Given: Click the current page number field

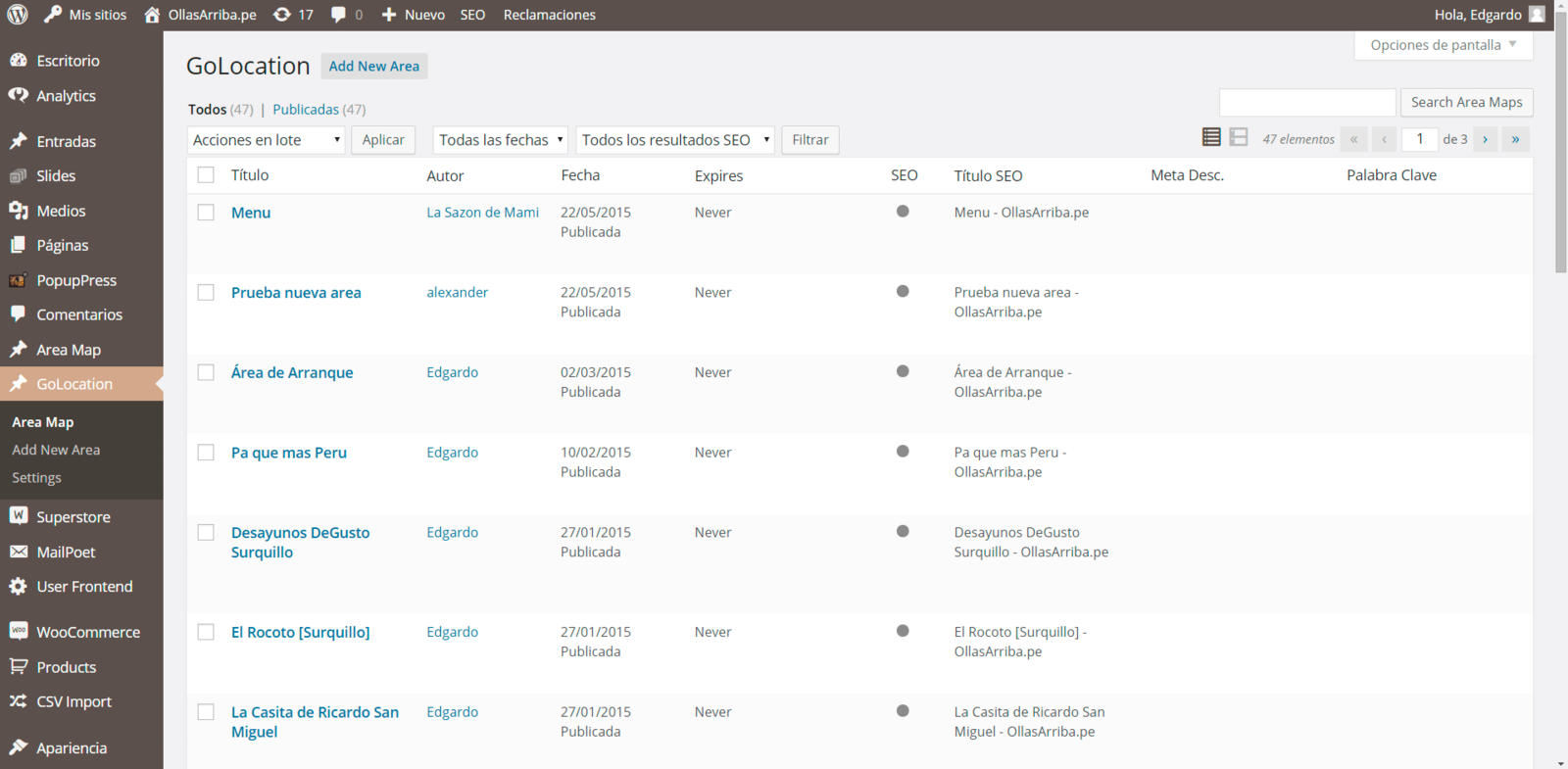Looking at the screenshot, I should click(x=1420, y=139).
